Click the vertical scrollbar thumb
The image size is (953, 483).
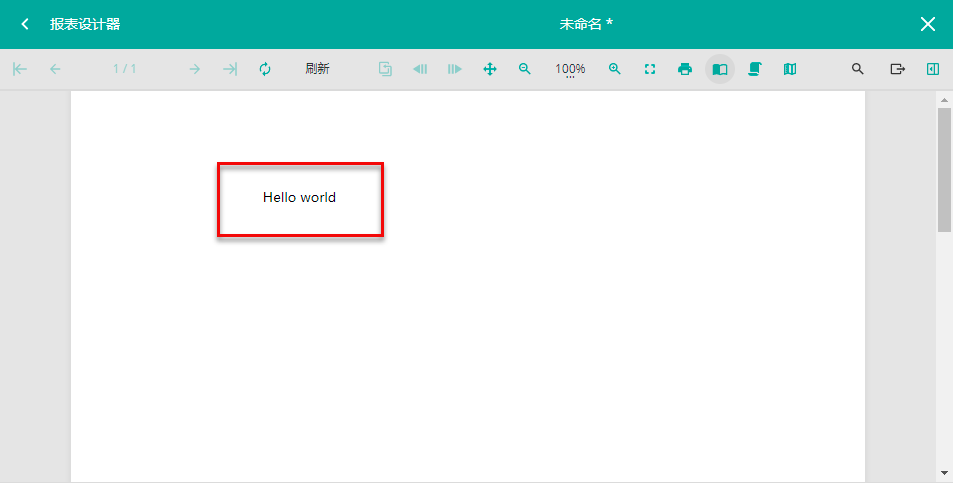pos(944,170)
